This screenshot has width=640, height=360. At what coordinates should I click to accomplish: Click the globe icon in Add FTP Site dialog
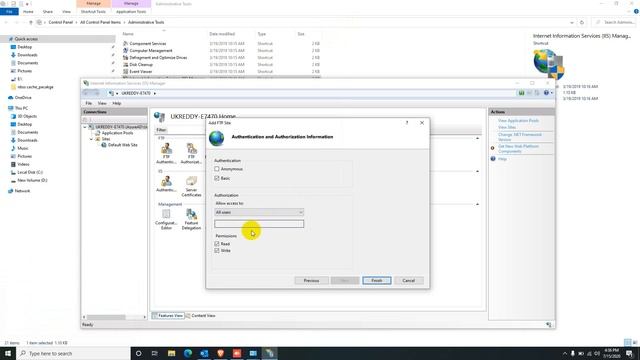pos(216,138)
